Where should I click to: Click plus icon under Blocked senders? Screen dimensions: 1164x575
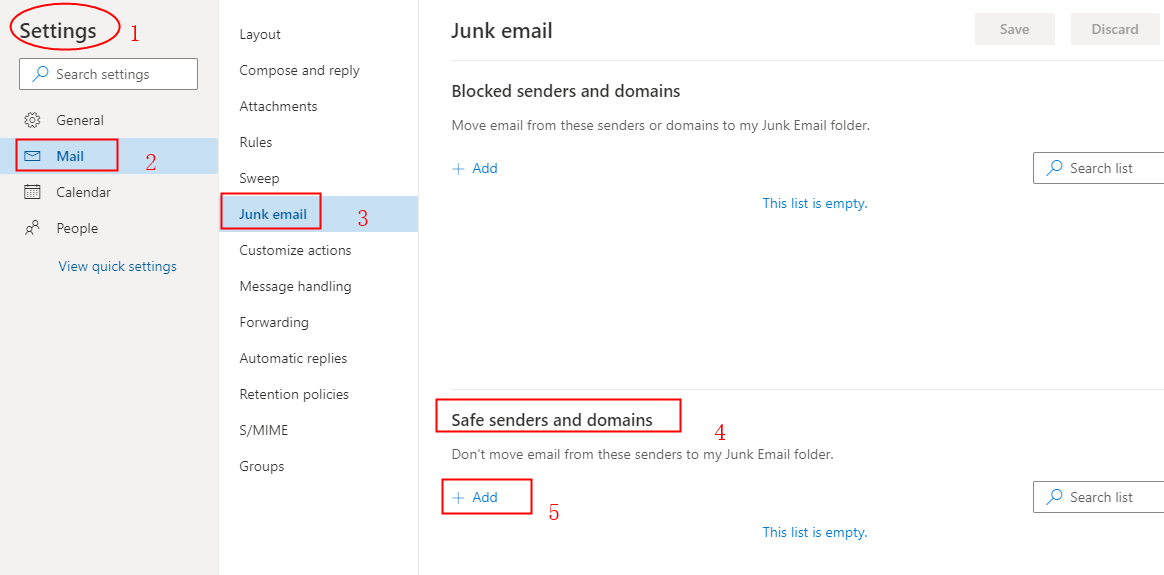point(458,168)
